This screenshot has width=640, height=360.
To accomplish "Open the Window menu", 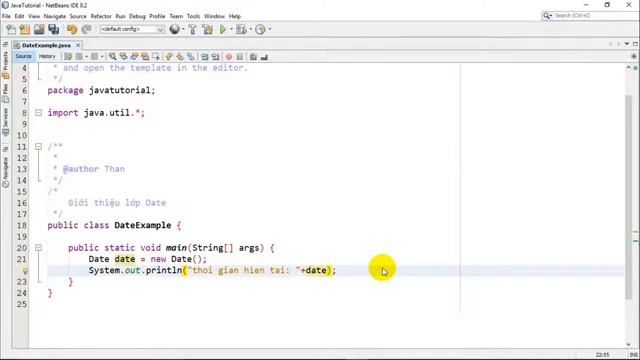I will pos(214,16).
